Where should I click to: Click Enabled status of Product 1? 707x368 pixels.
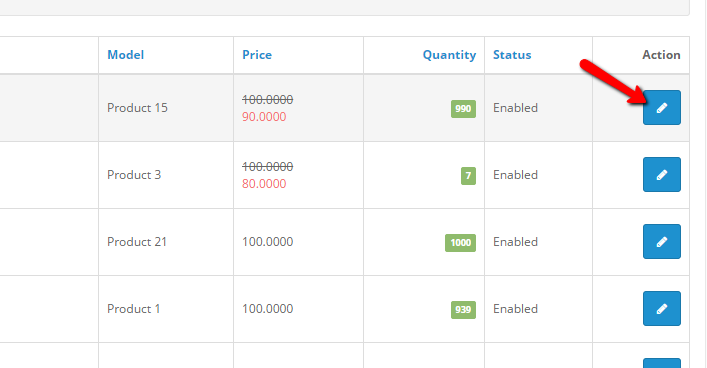tap(515, 309)
